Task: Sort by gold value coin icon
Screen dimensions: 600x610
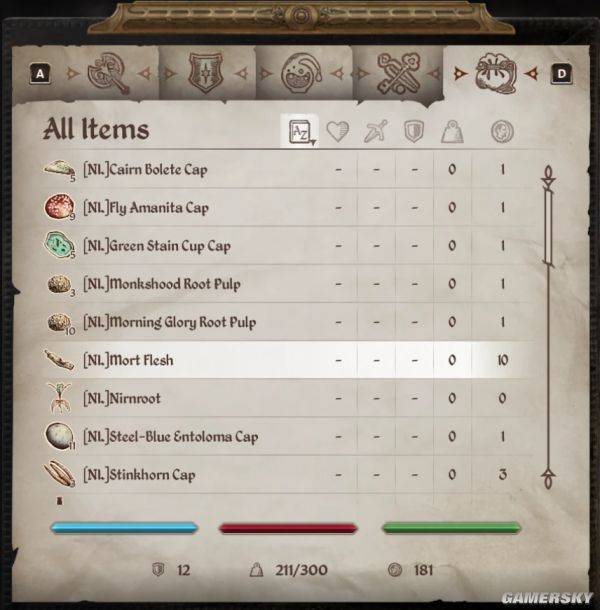Action: (x=502, y=131)
